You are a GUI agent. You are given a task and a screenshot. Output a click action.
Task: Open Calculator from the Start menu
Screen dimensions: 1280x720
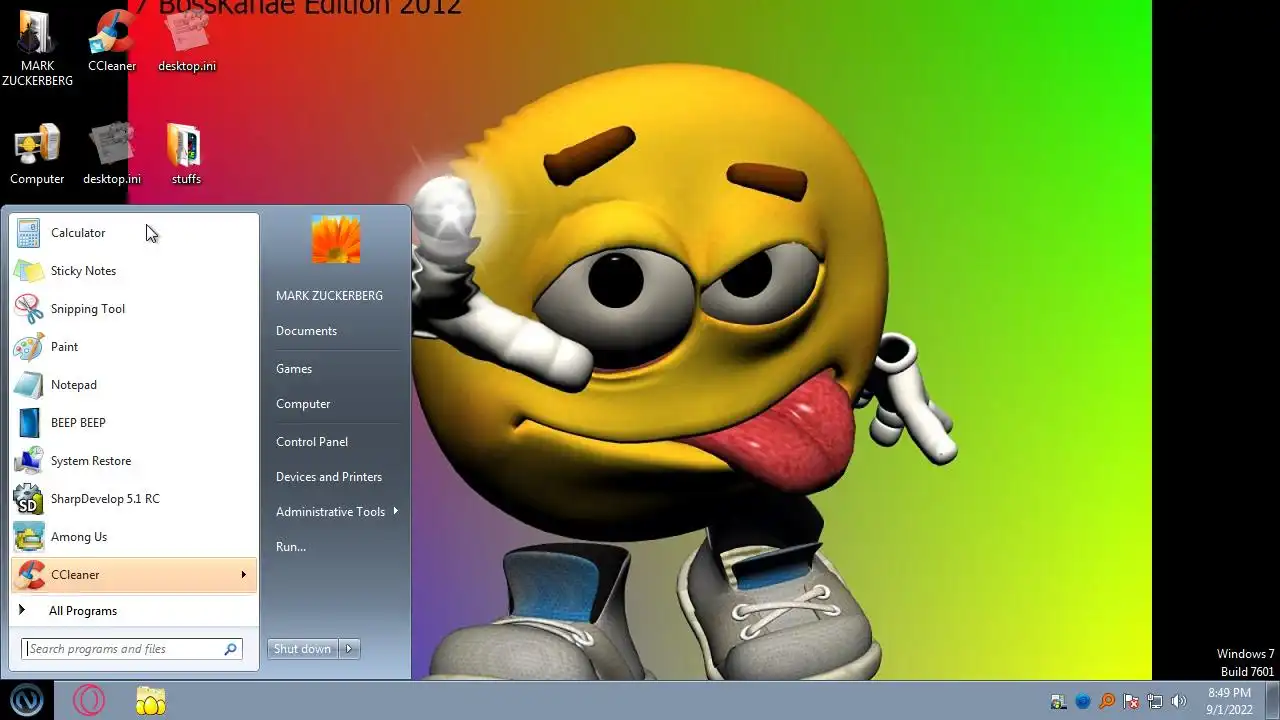click(134, 233)
